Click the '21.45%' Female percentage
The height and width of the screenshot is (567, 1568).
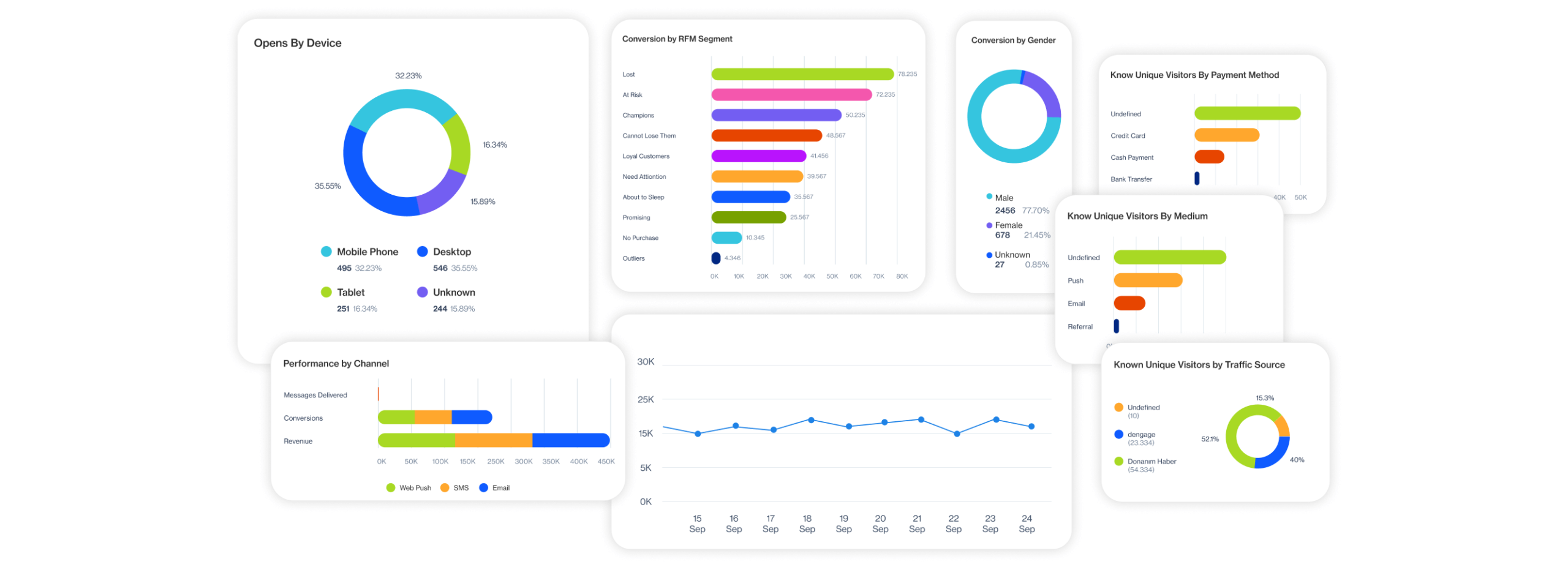pyautogui.click(x=1036, y=235)
